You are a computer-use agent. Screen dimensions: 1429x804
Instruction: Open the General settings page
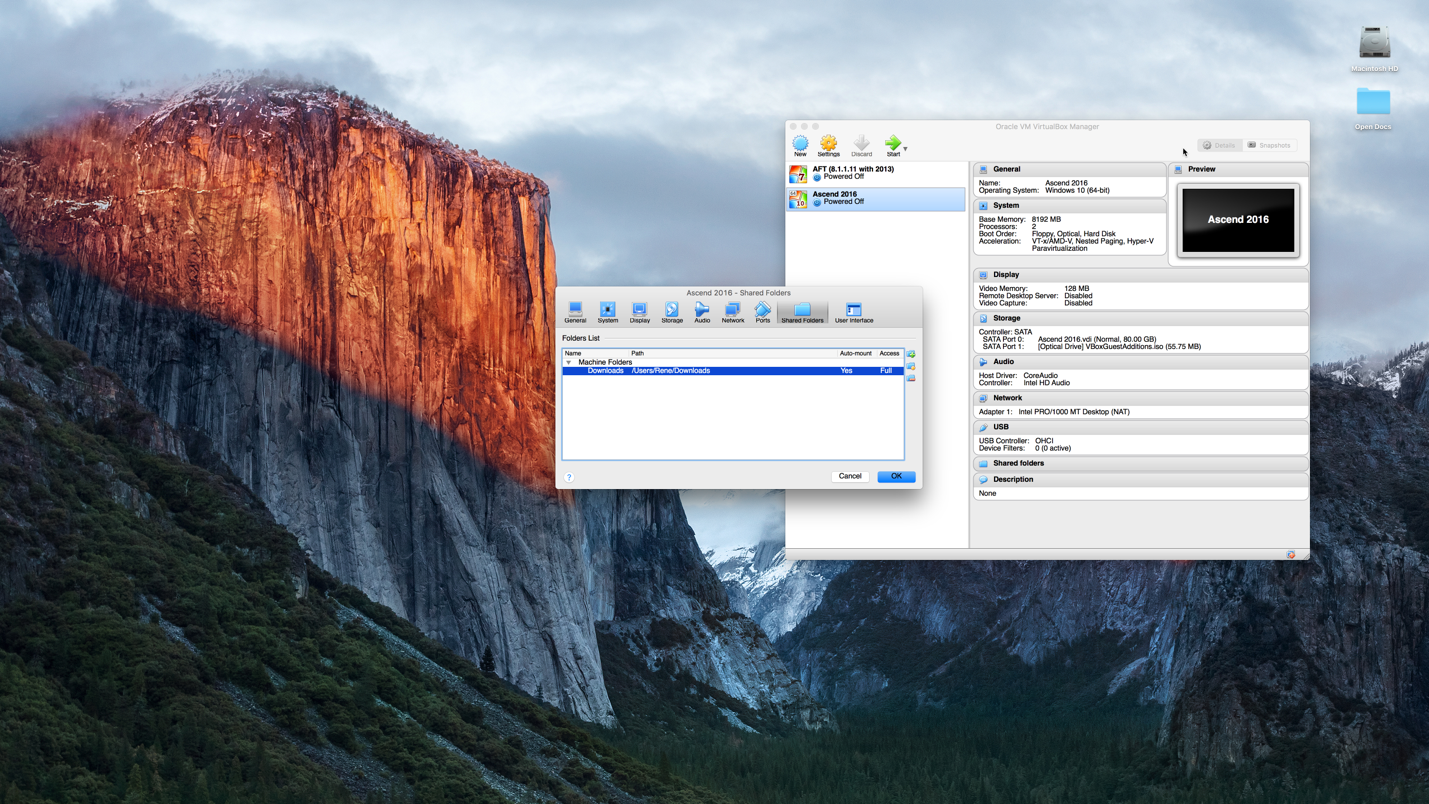pyautogui.click(x=575, y=313)
